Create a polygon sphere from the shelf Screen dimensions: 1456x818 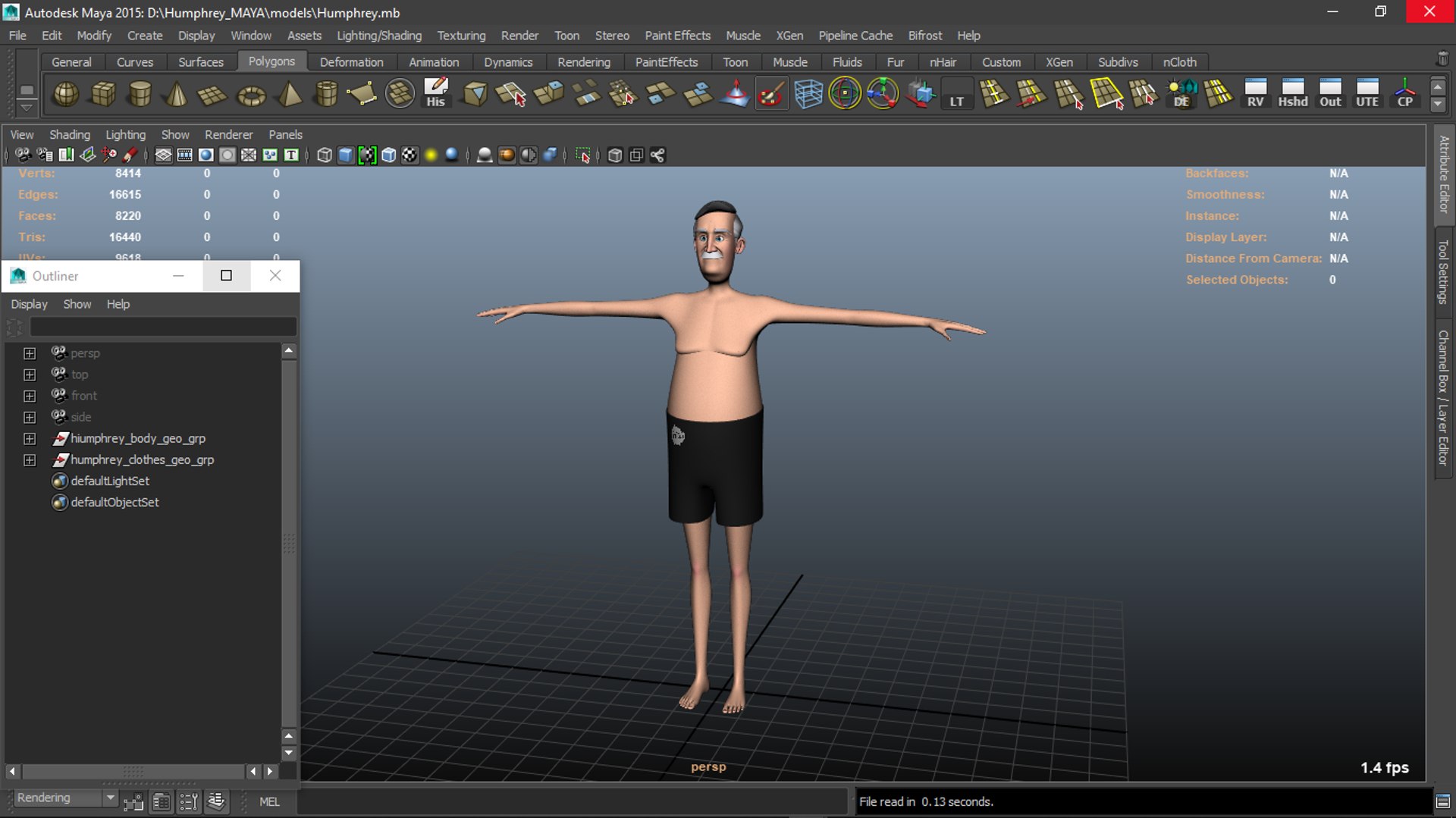[66, 94]
